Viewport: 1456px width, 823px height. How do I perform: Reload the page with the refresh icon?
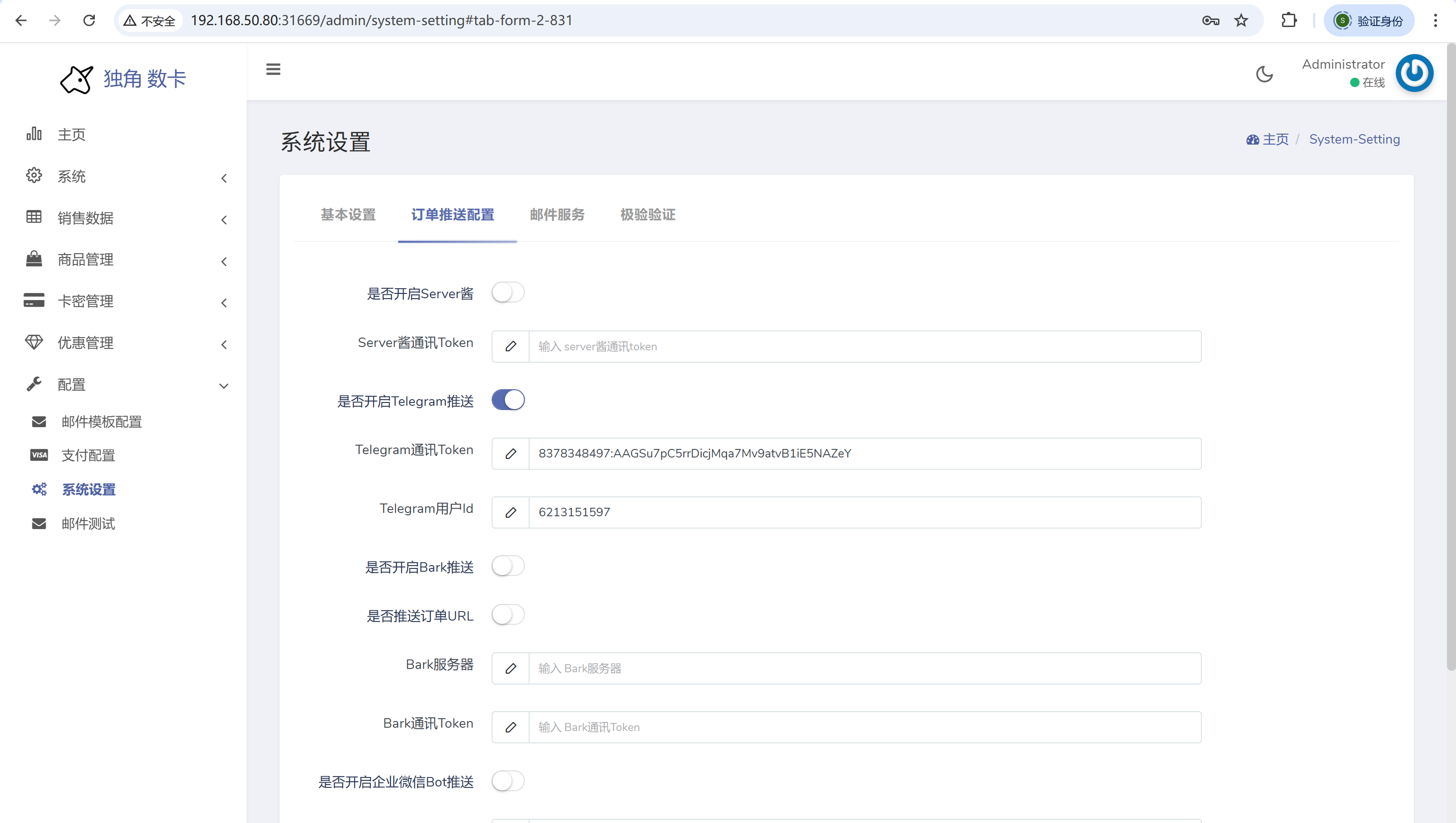[x=89, y=21]
